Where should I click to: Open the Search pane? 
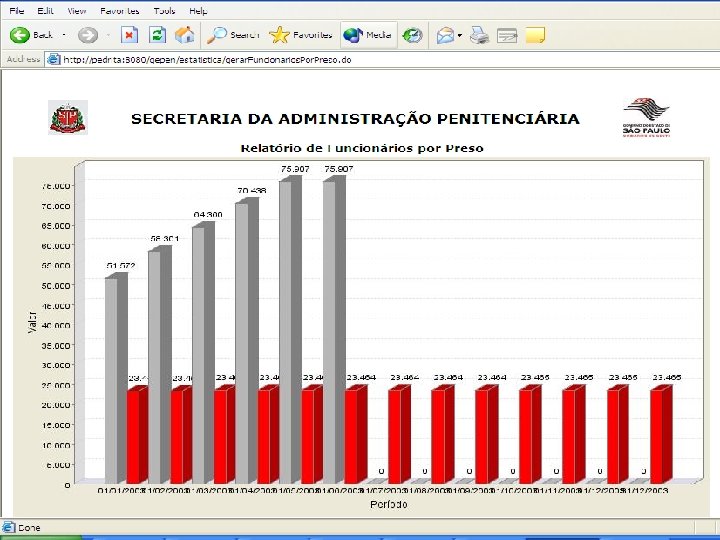233,35
